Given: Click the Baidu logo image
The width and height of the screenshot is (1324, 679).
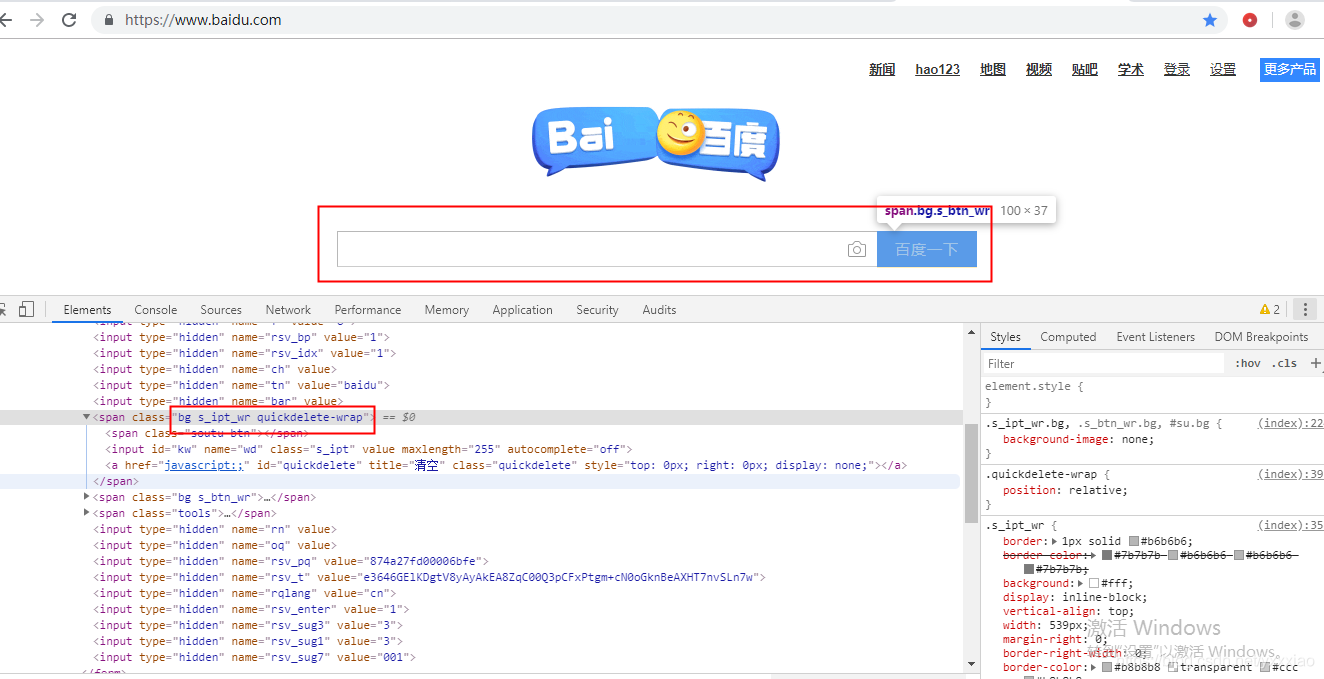Looking at the screenshot, I should [x=655, y=143].
